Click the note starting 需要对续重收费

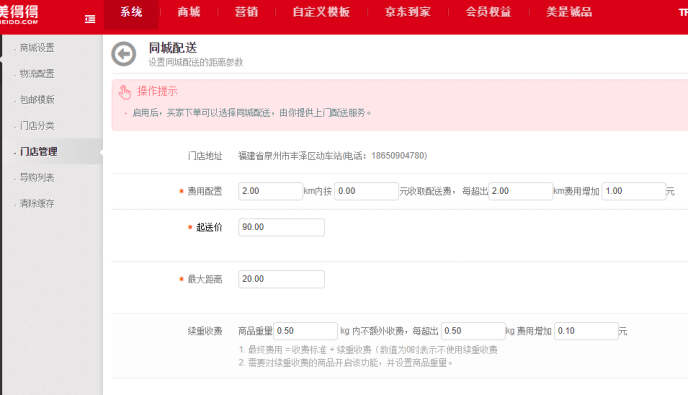(346, 363)
